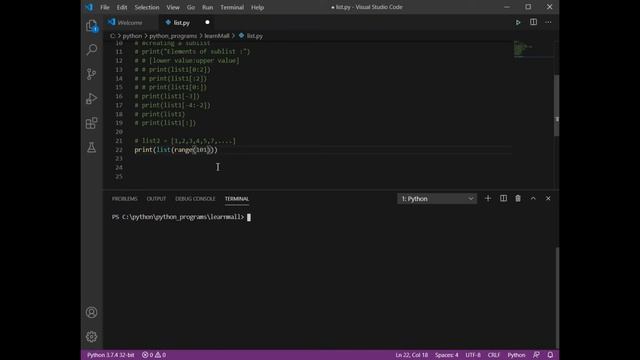The width and height of the screenshot is (640, 360).
Task: Click line 22 print(list(range(101))) code
Action: click(x=176, y=150)
